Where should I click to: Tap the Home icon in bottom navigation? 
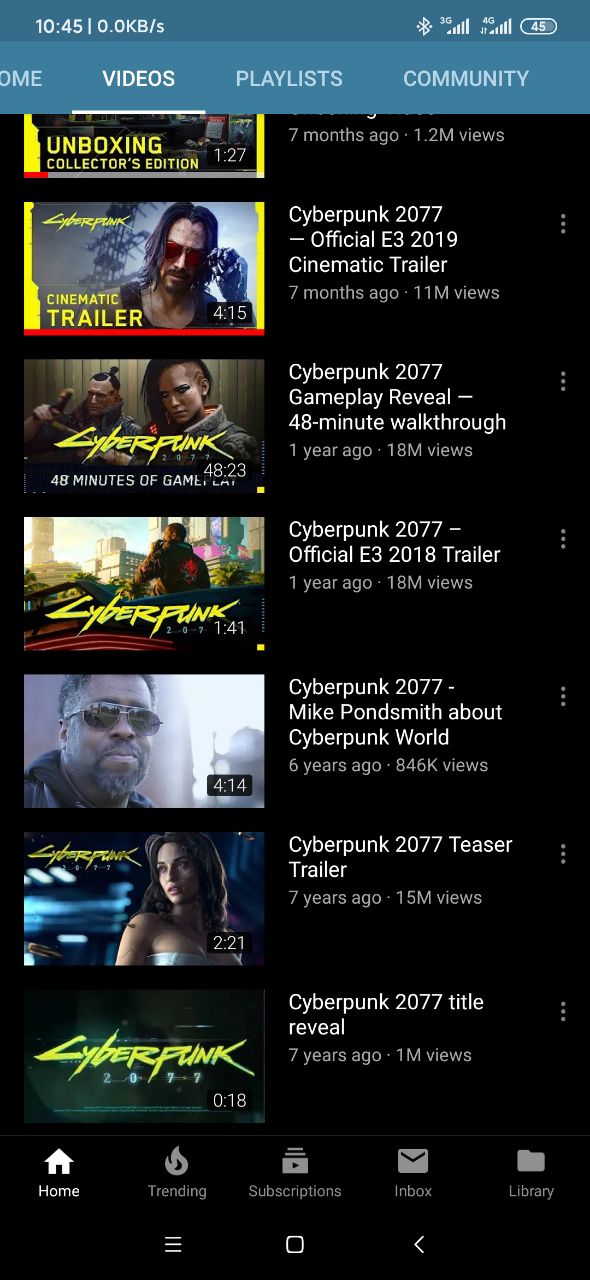[x=59, y=1161]
